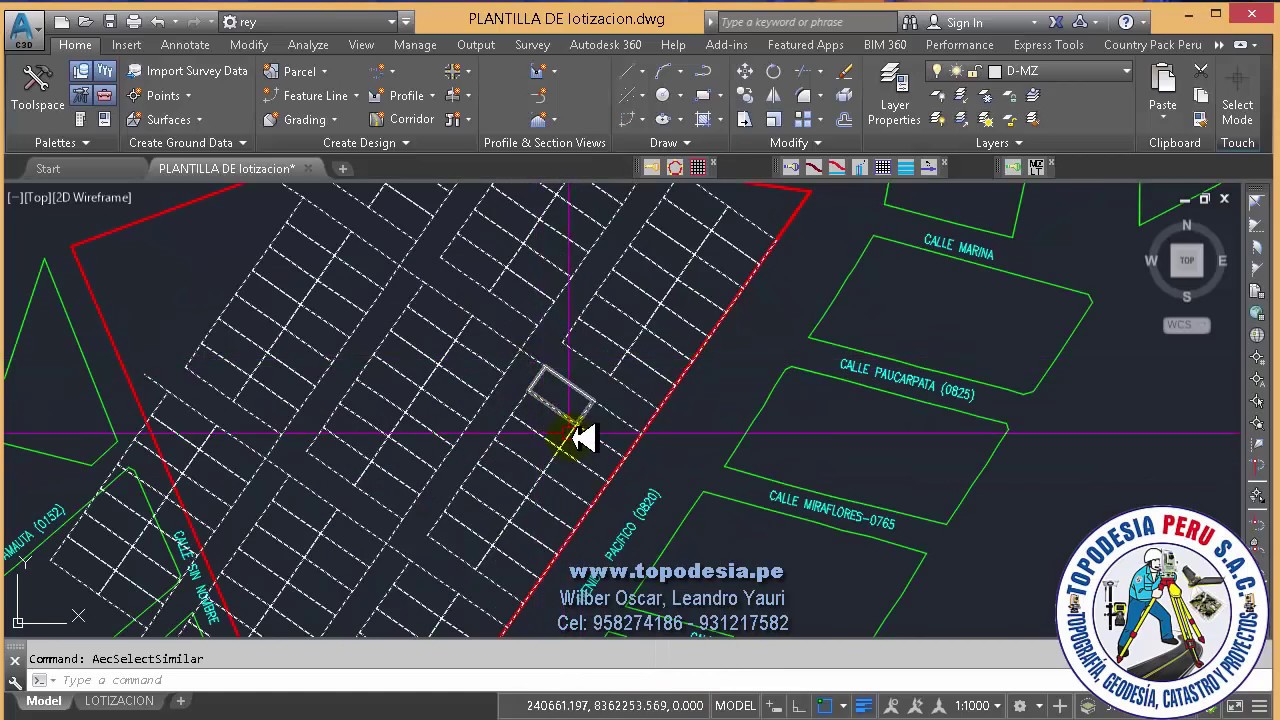
Task: Toggle the MODEL space status button
Action: coord(735,705)
